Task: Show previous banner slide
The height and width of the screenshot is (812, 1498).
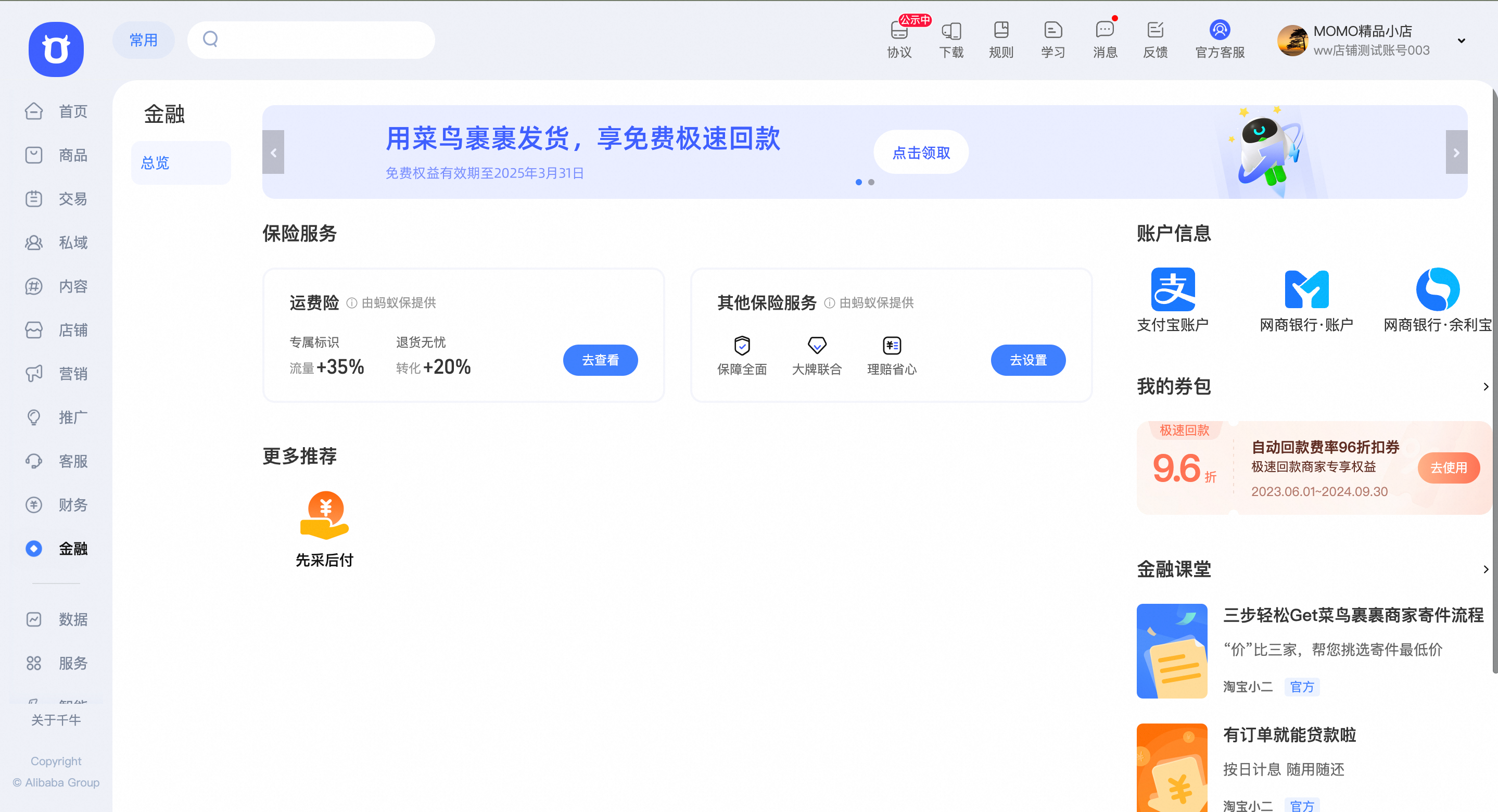Action: point(273,152)
